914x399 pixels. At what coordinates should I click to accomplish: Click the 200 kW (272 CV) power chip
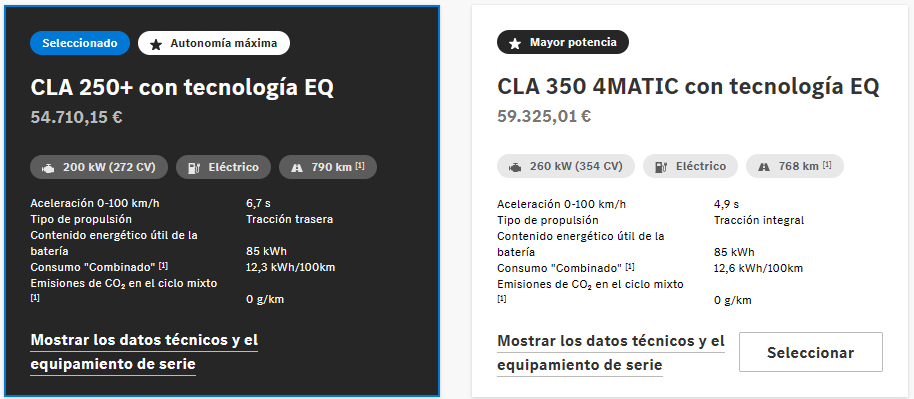99,167
